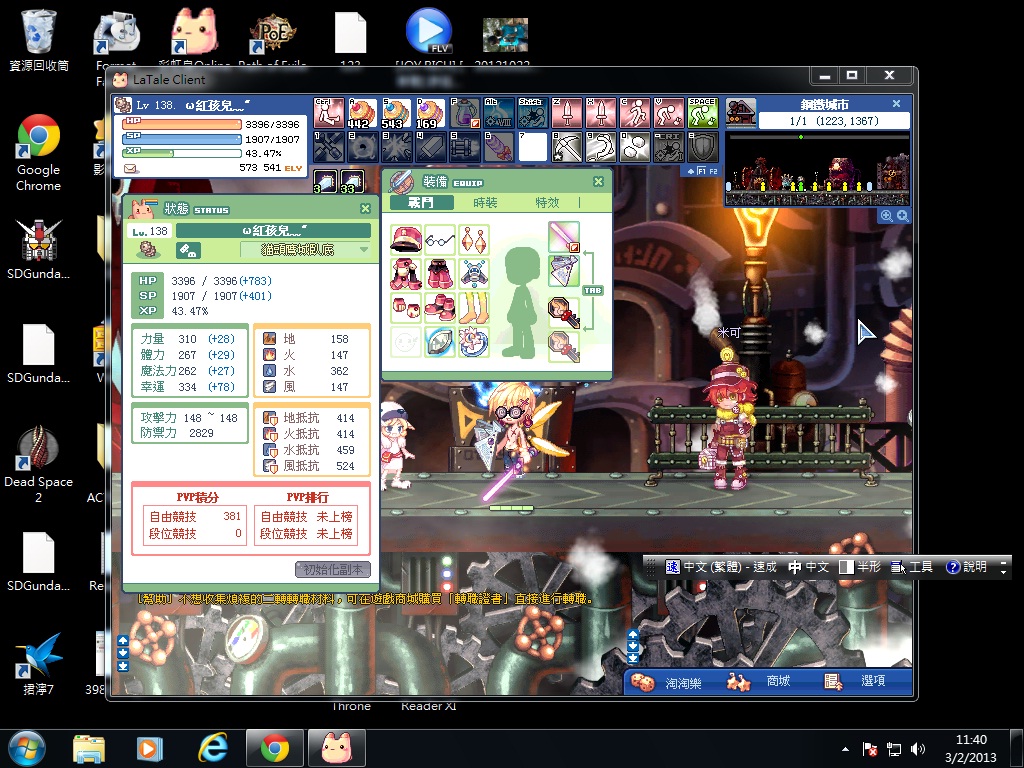Switch quickslot page to F2

713,171
